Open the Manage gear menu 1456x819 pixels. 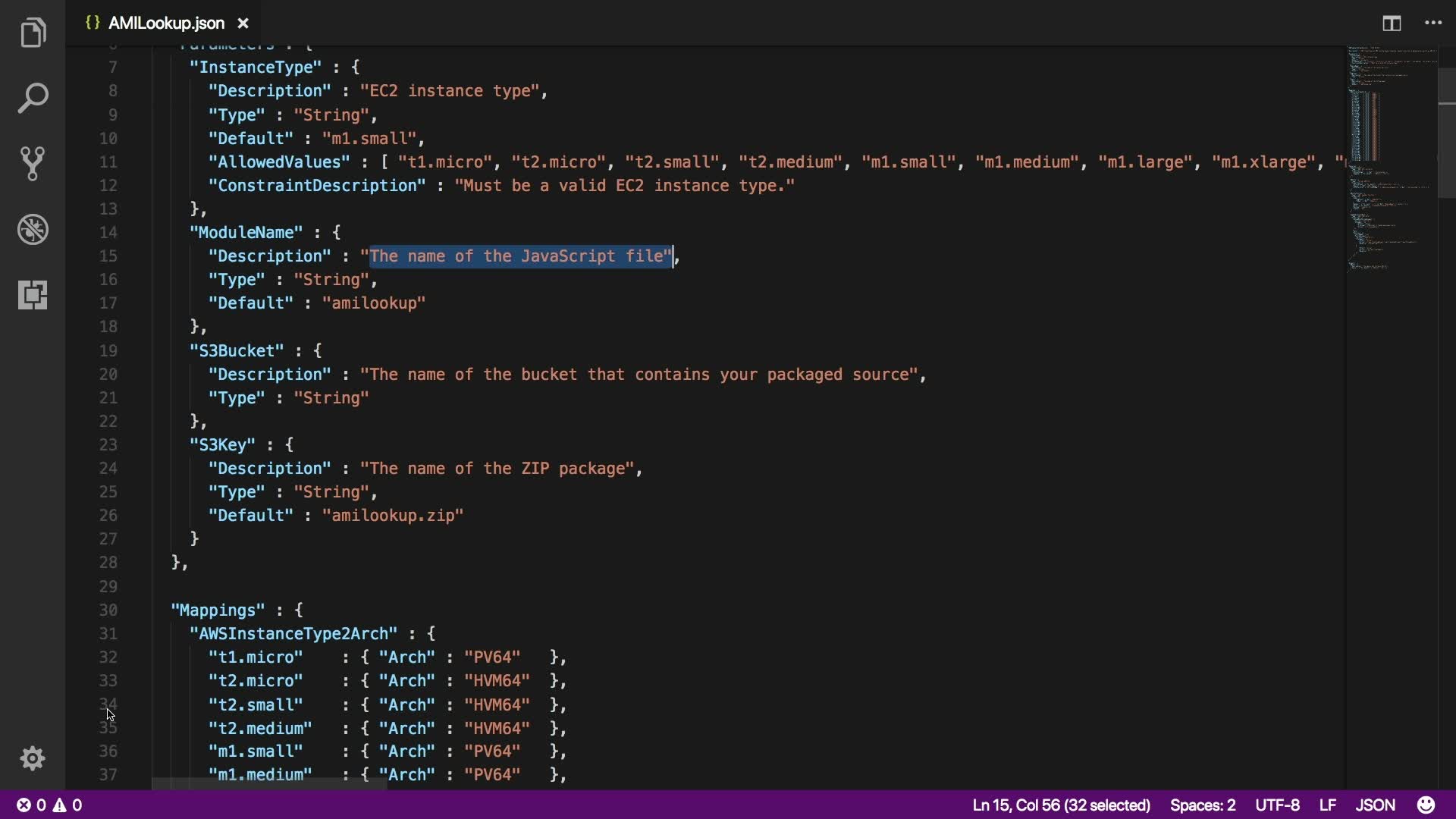(33, 758)
